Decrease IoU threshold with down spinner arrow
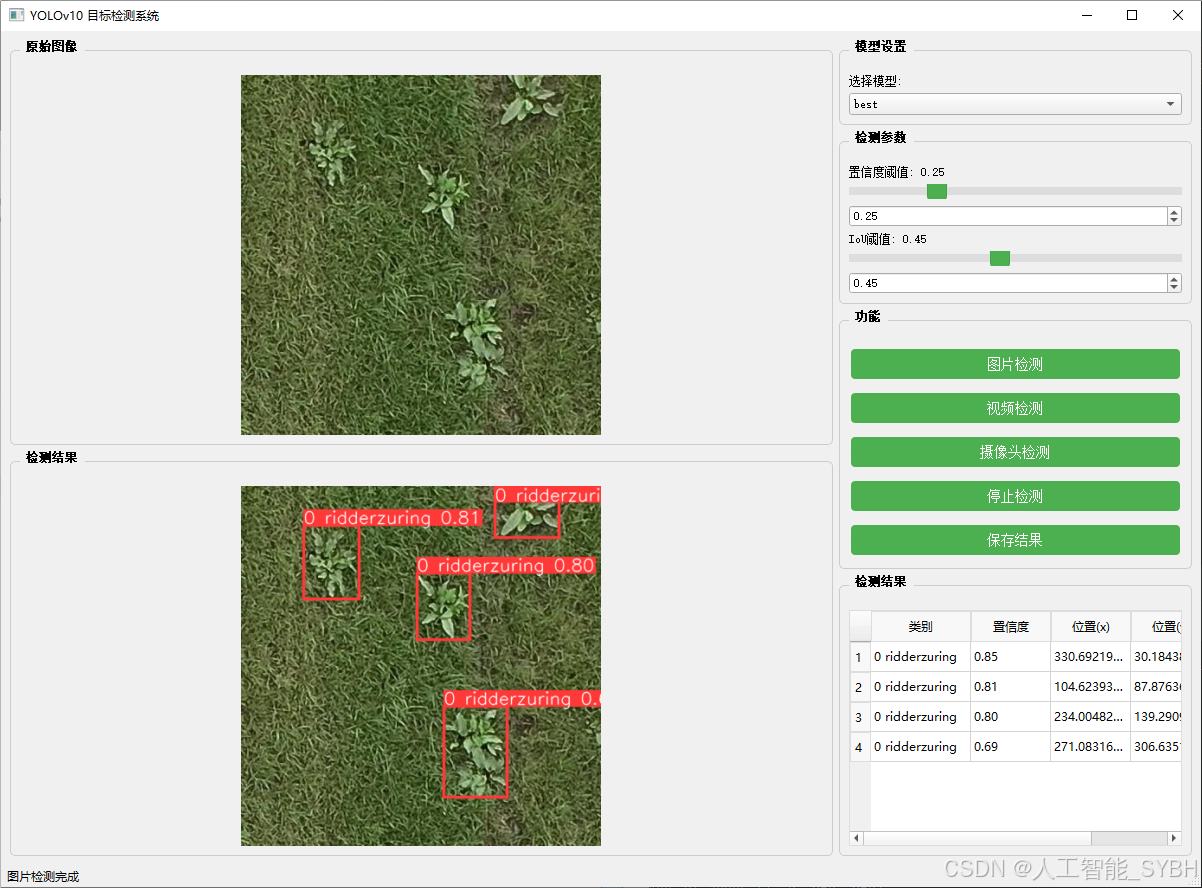Image resolution: width=1202 pixels, height=888 pixels. [x=1174, y=288]
